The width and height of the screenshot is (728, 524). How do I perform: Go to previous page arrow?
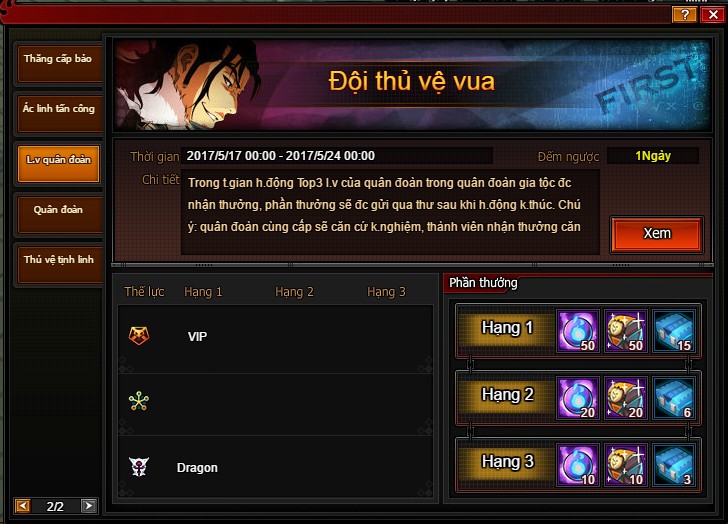tap(23, 505)
